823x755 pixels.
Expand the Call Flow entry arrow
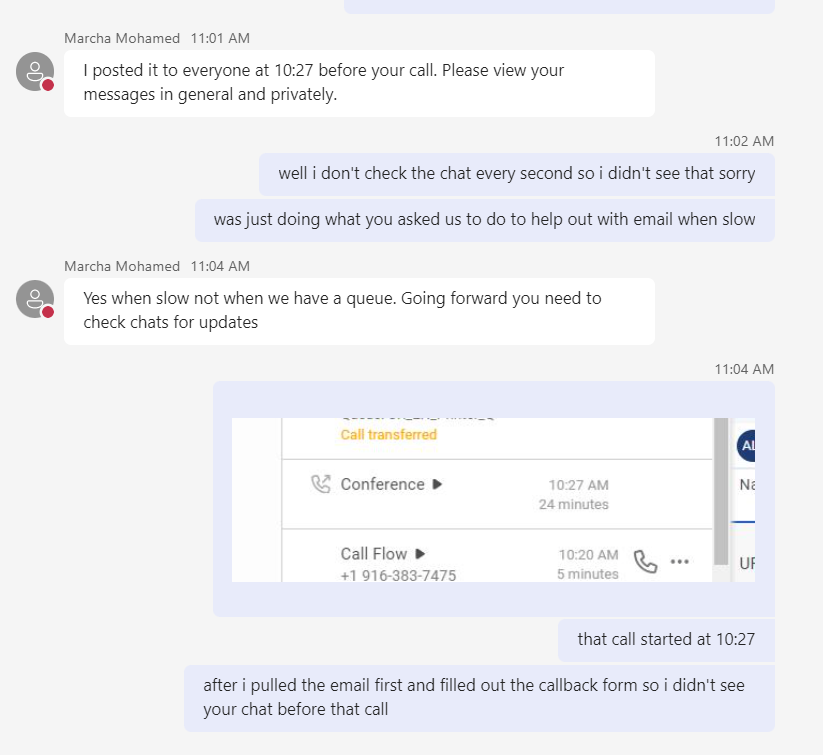pyautogui.click(x=420, y=553)
